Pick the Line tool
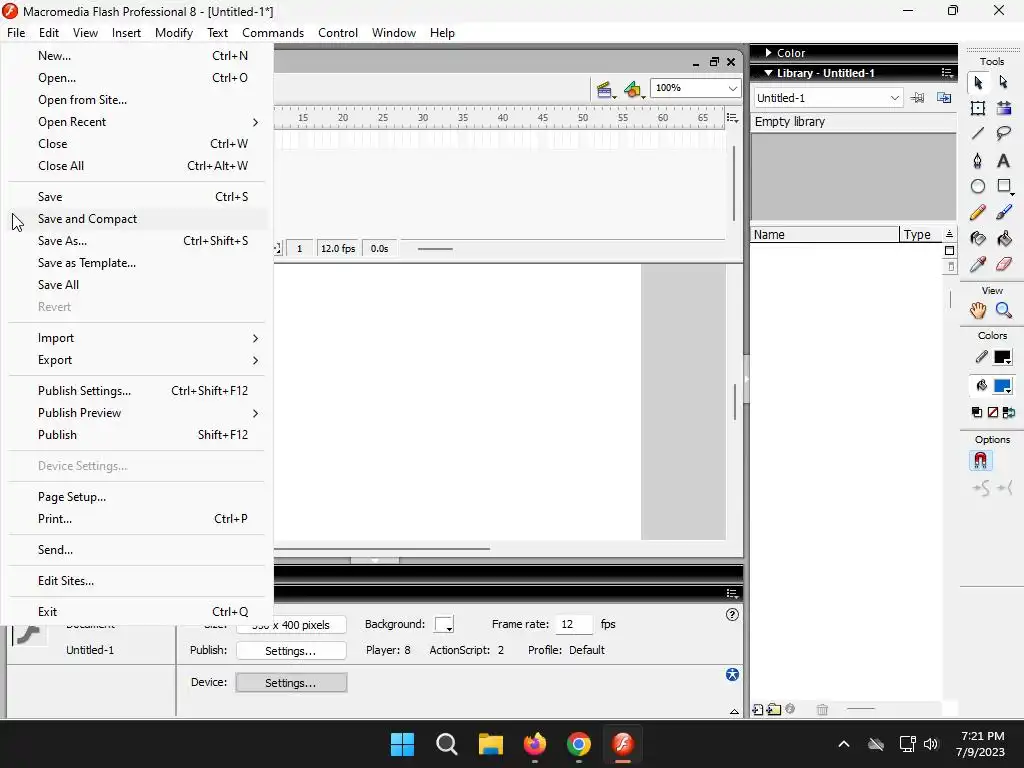The width and height of the screenshot is (1024, 768). tap(978, 134)
